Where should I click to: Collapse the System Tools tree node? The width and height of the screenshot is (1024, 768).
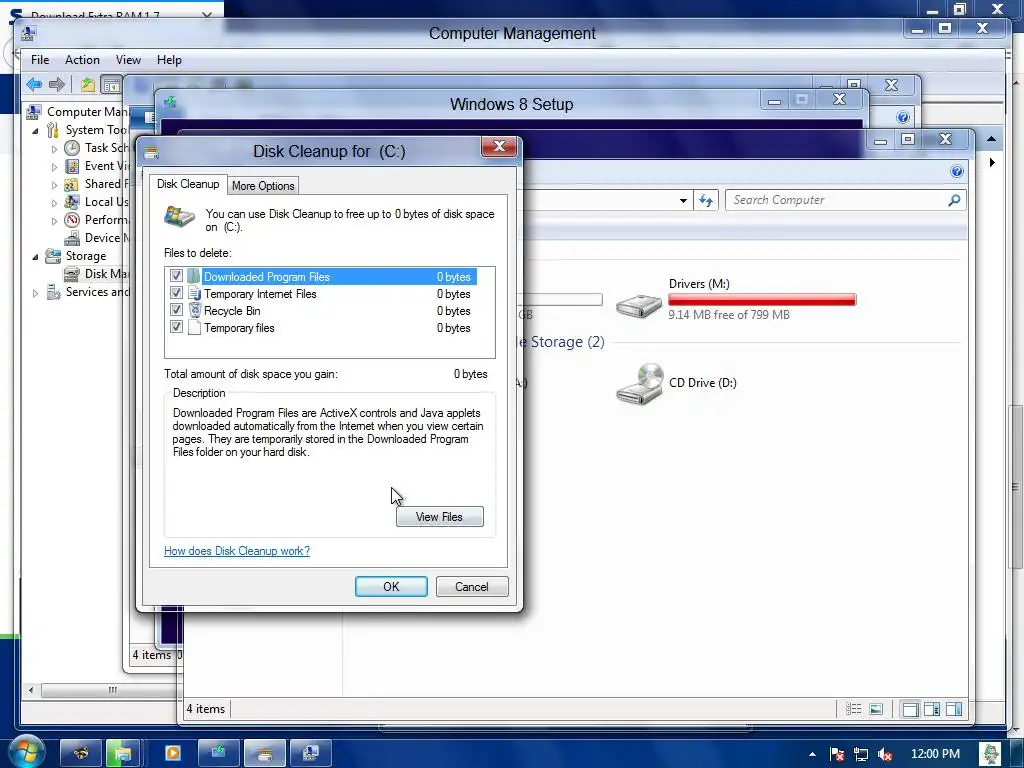pyautogui.click(x=35, y=131)
